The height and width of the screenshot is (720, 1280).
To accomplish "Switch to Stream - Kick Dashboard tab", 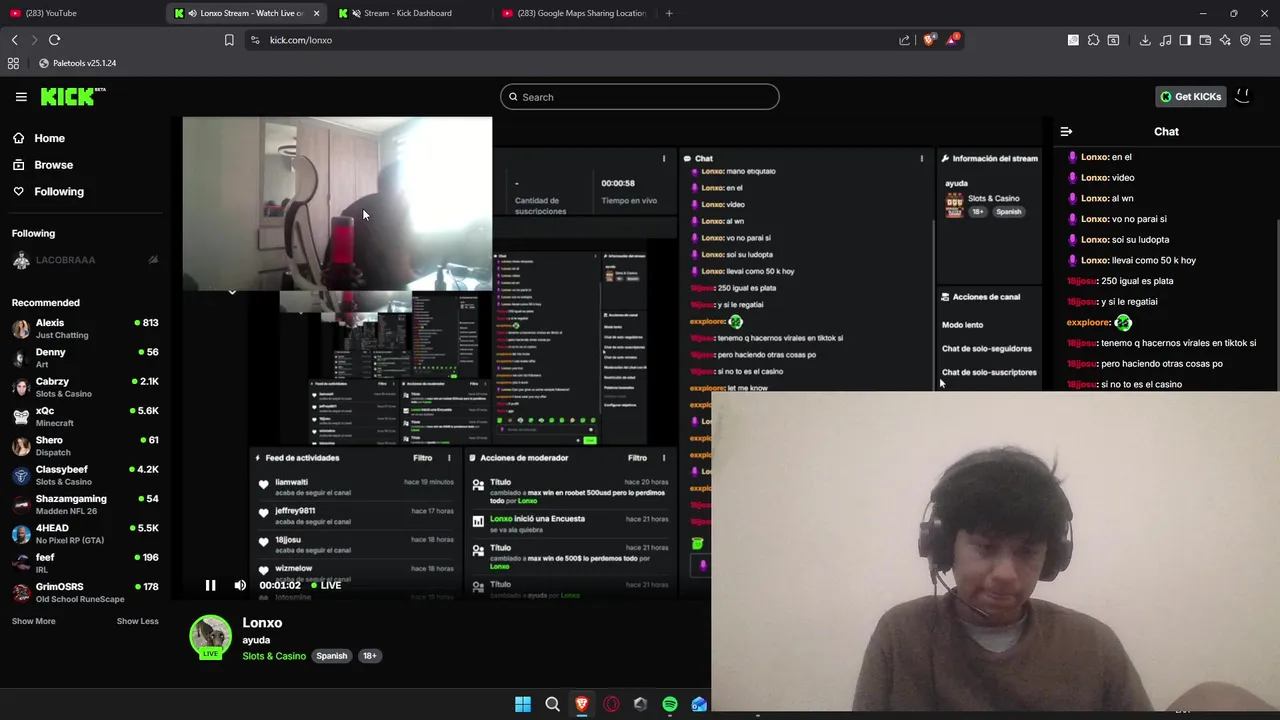I will (408, 13).
